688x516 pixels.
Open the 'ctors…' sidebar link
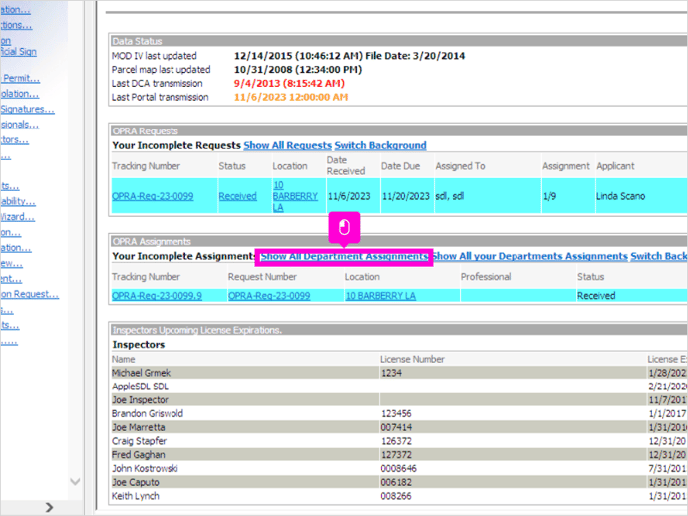pyautogui.click(x=14, y=140)
